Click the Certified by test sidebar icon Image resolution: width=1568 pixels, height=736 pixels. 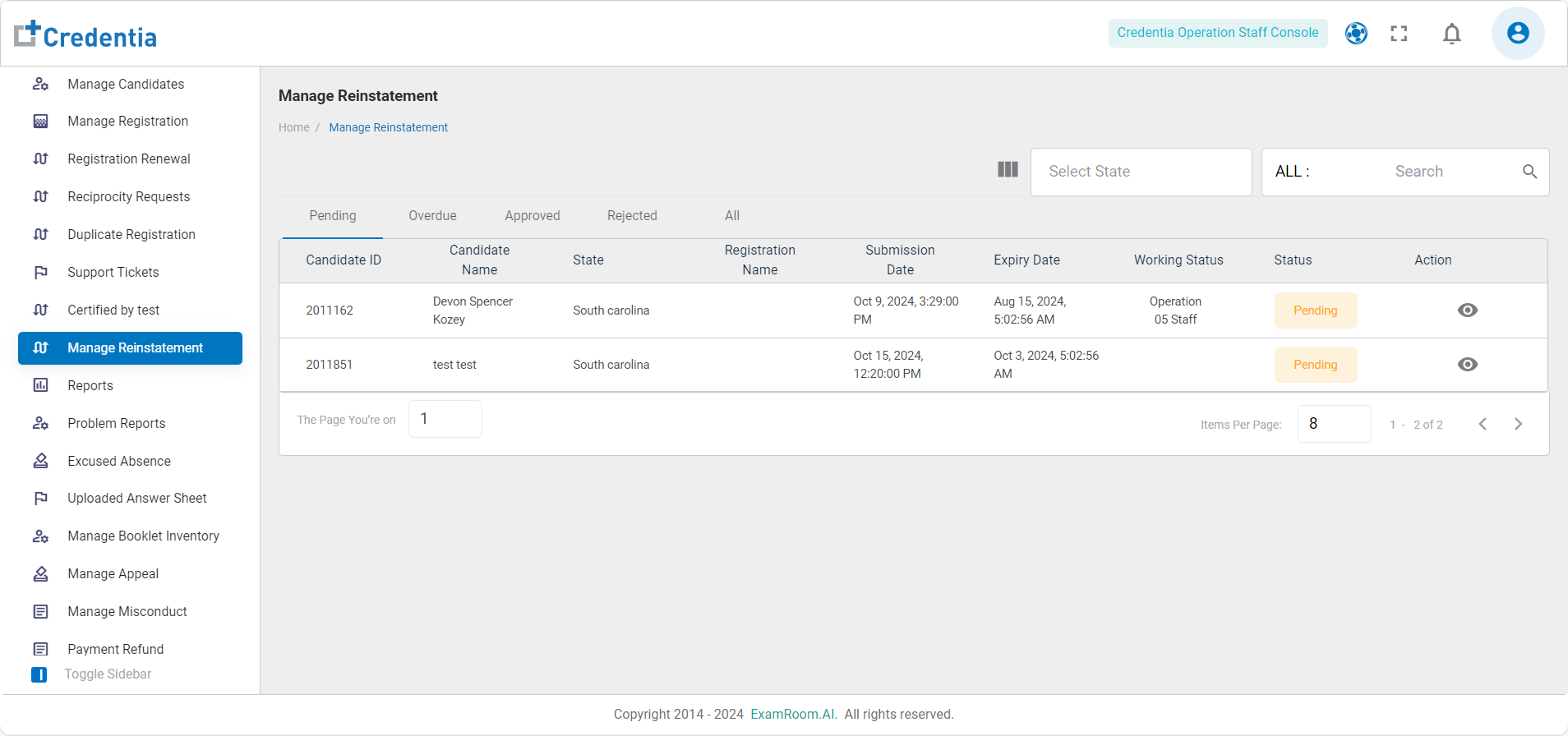40,310
